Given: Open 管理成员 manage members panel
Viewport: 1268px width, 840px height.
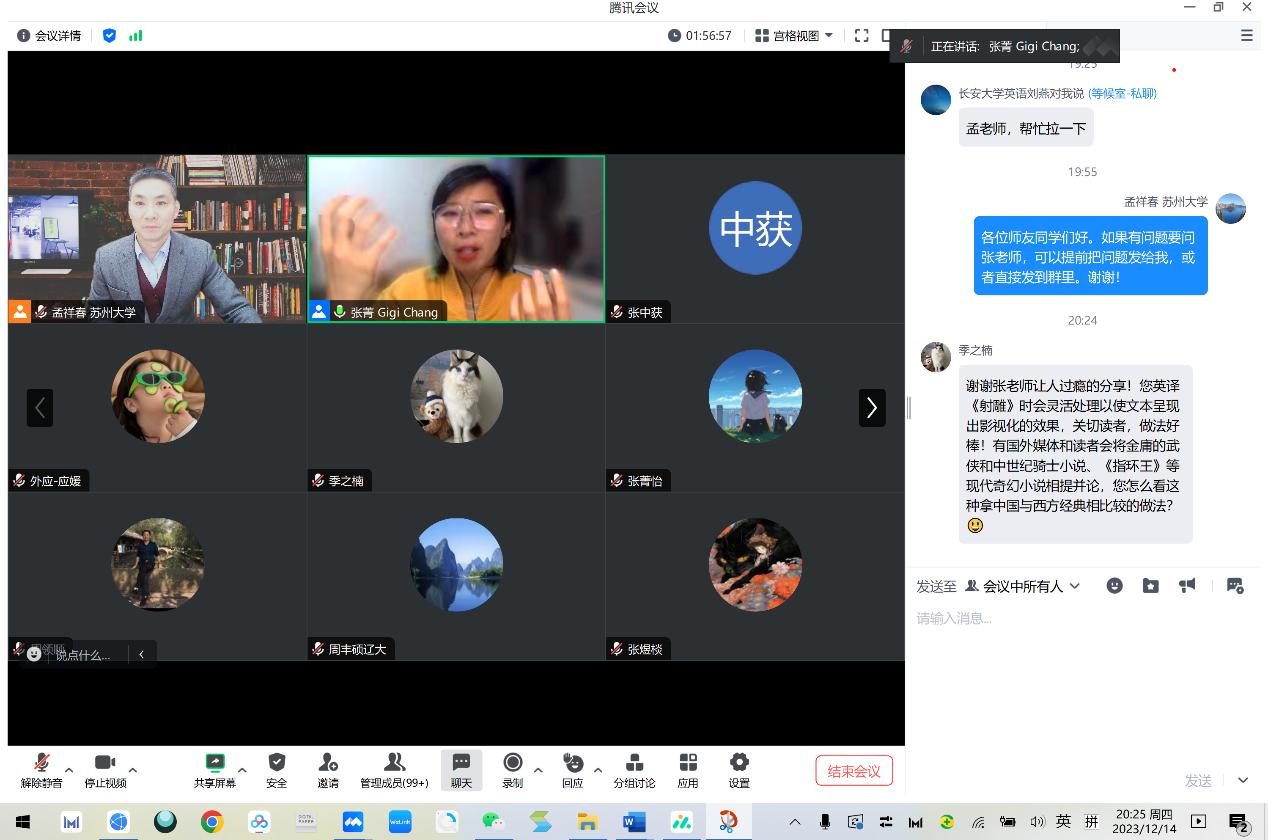Looking at the screenshot, I should (394, 764).
